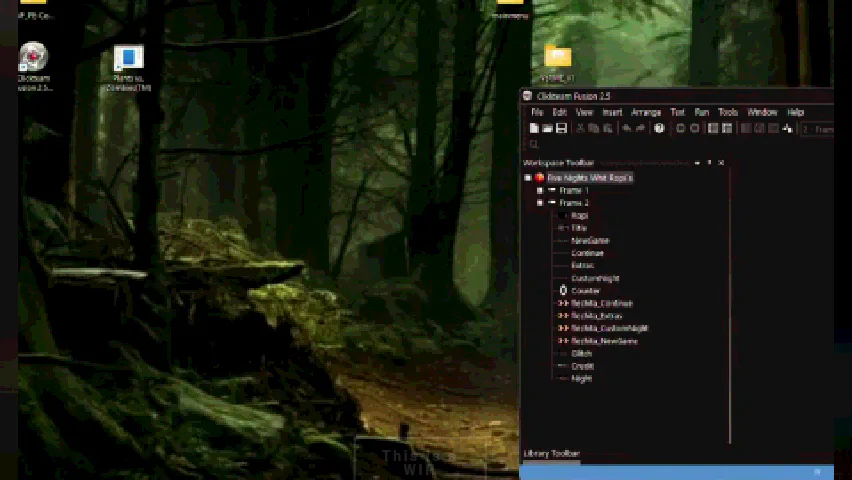Select the Ropi object in the tree

[x=579, y=215]
